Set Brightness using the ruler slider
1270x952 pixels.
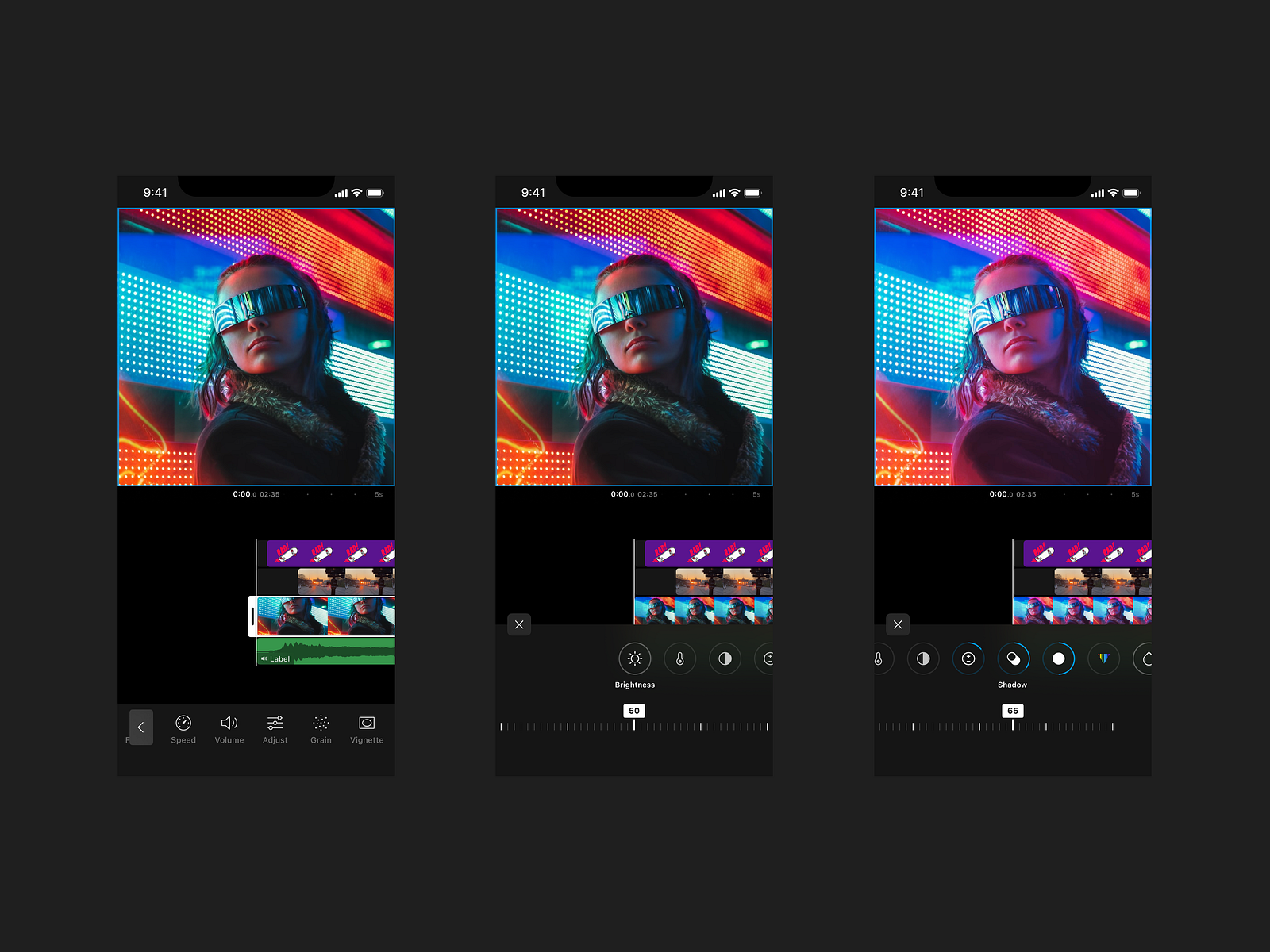pos(633,724)
